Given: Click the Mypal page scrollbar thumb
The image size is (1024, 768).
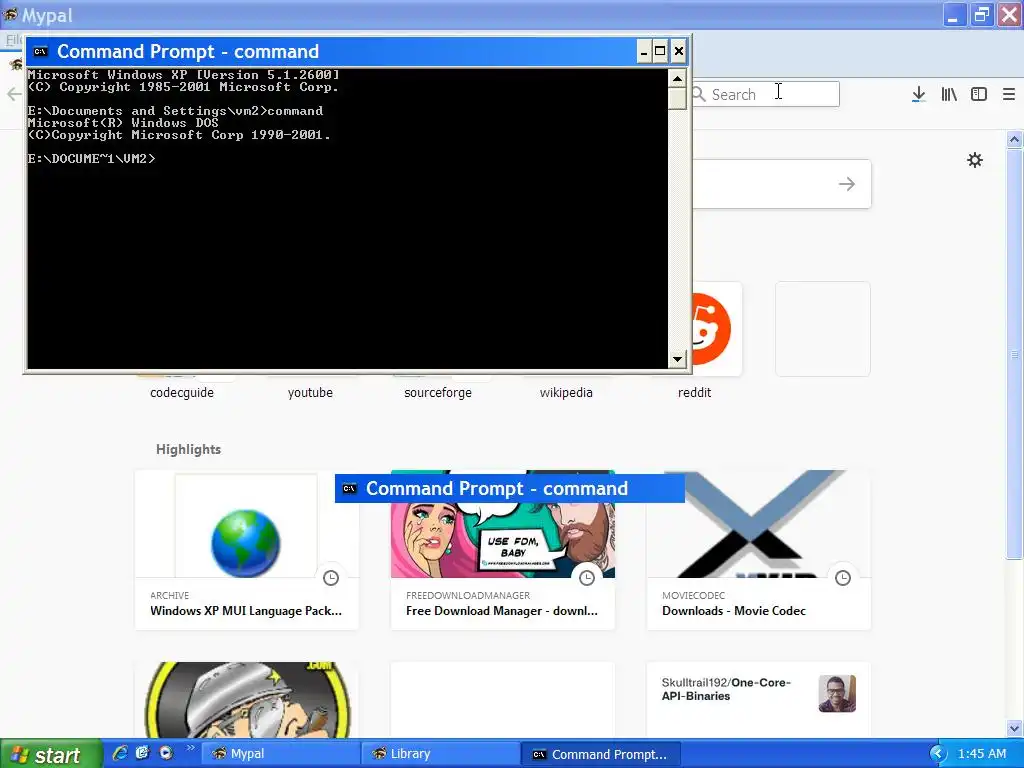Looking at the screenshot, I should 1014,354.
